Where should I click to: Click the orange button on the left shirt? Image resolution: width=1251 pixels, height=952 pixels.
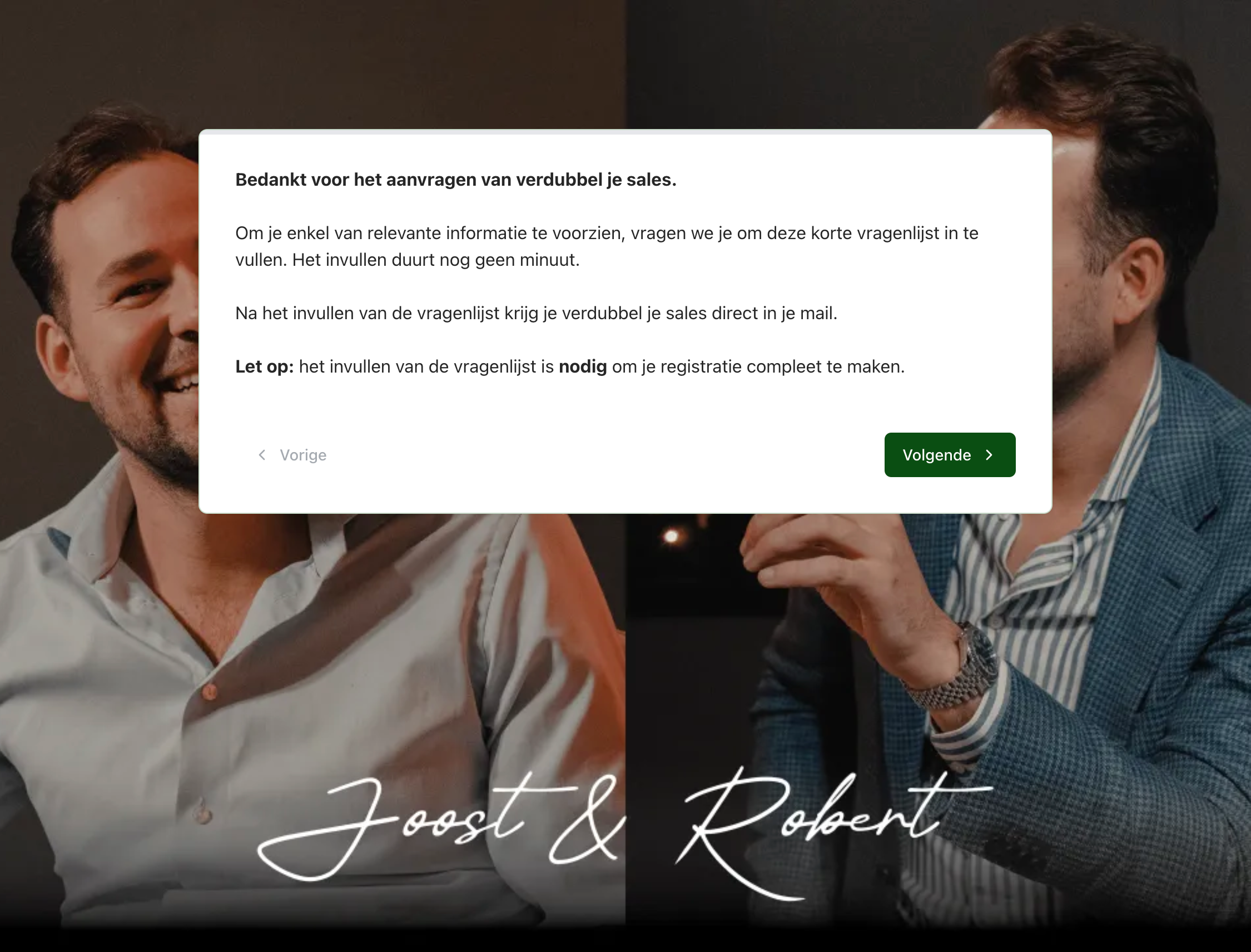tap(210, 692)
